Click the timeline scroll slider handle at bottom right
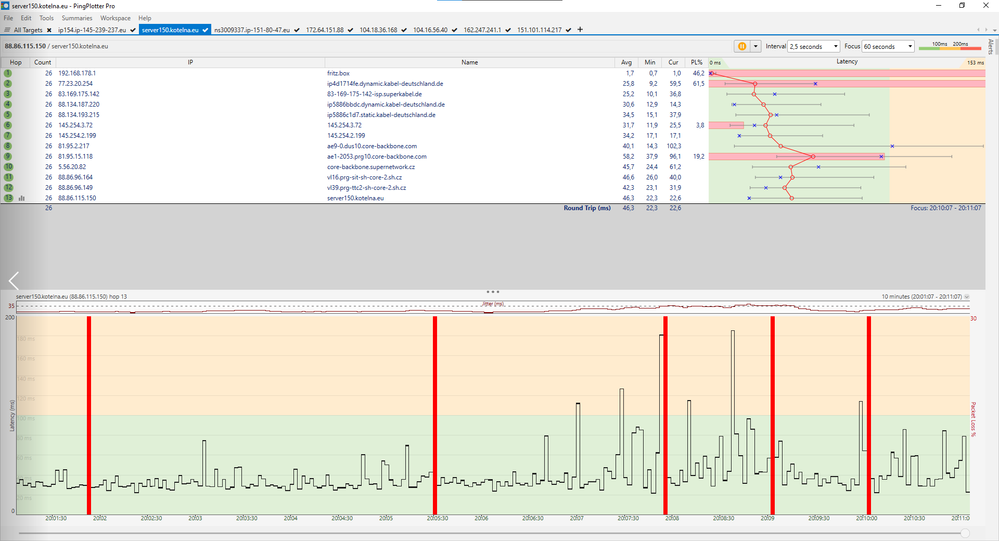Image resolution: width=999 pixels, height=541 pixels. (x=965, y=533)
